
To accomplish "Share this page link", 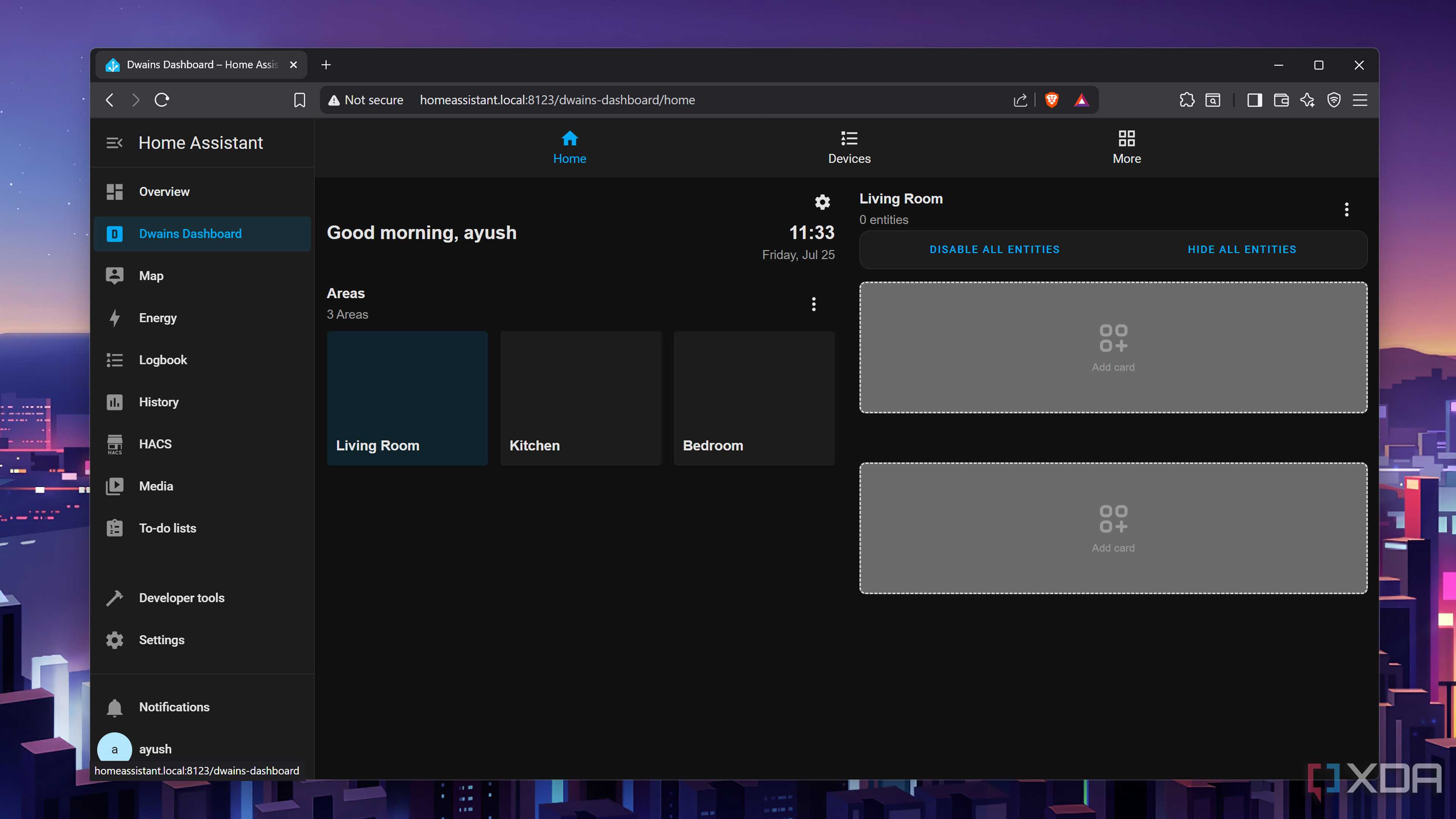I will (x=1020, y=100).
